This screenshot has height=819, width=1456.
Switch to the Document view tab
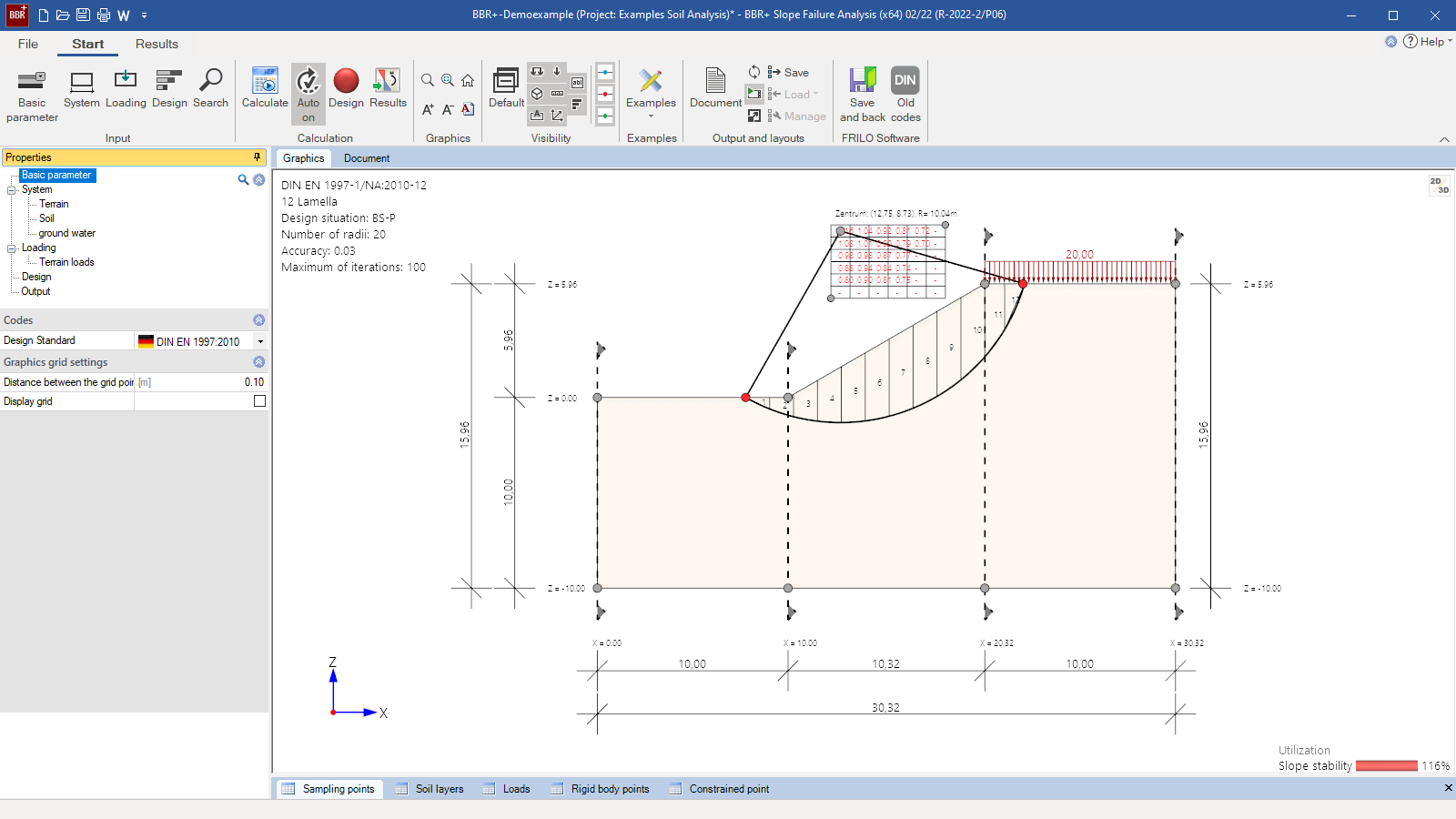point(367,158)
